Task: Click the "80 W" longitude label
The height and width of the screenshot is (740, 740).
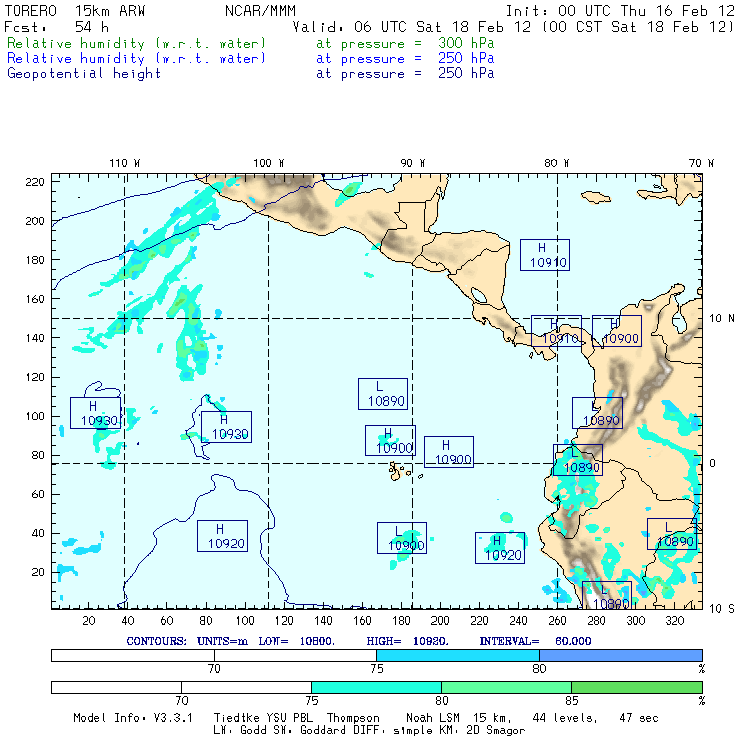Action: point(556,163)
